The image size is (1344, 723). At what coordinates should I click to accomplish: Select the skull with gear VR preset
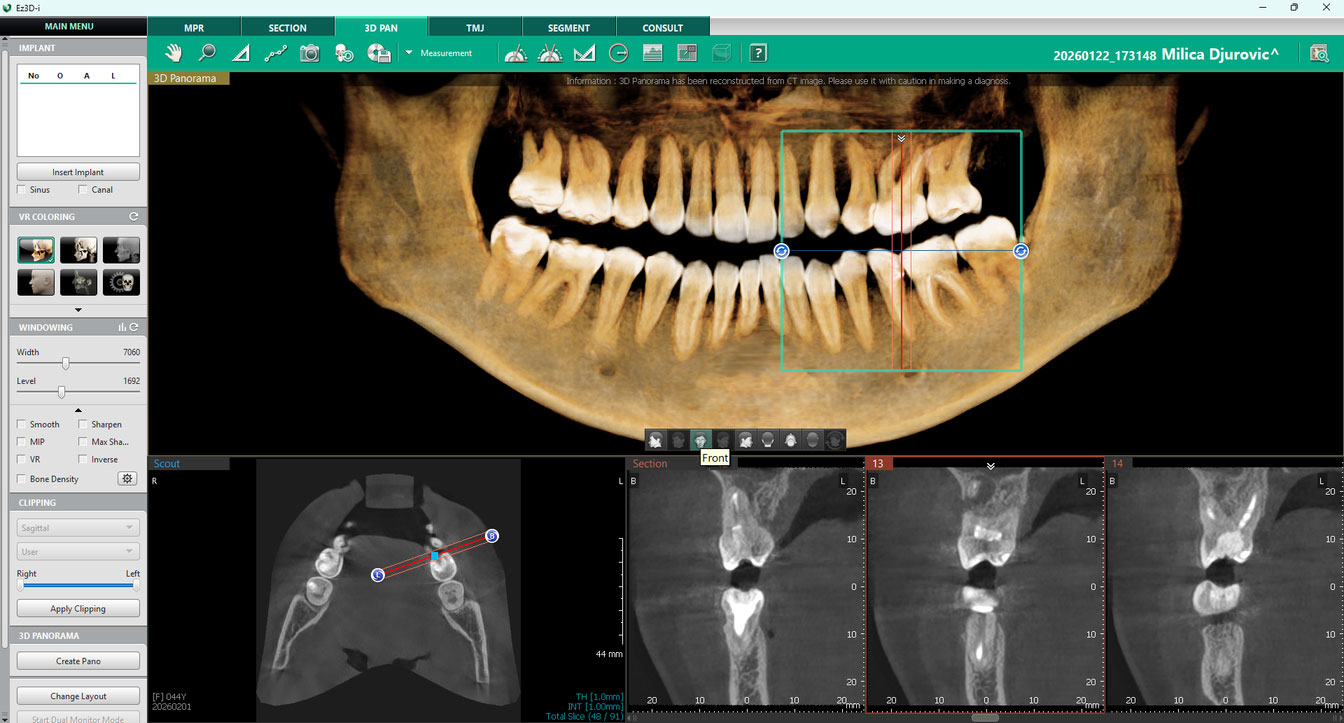(121, 283)
